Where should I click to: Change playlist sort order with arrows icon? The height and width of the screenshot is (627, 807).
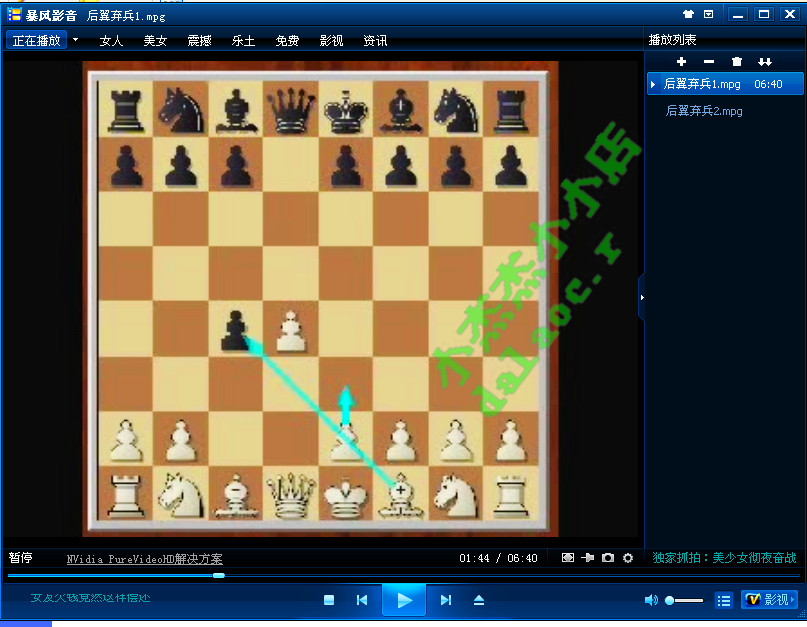click(764, 62)
